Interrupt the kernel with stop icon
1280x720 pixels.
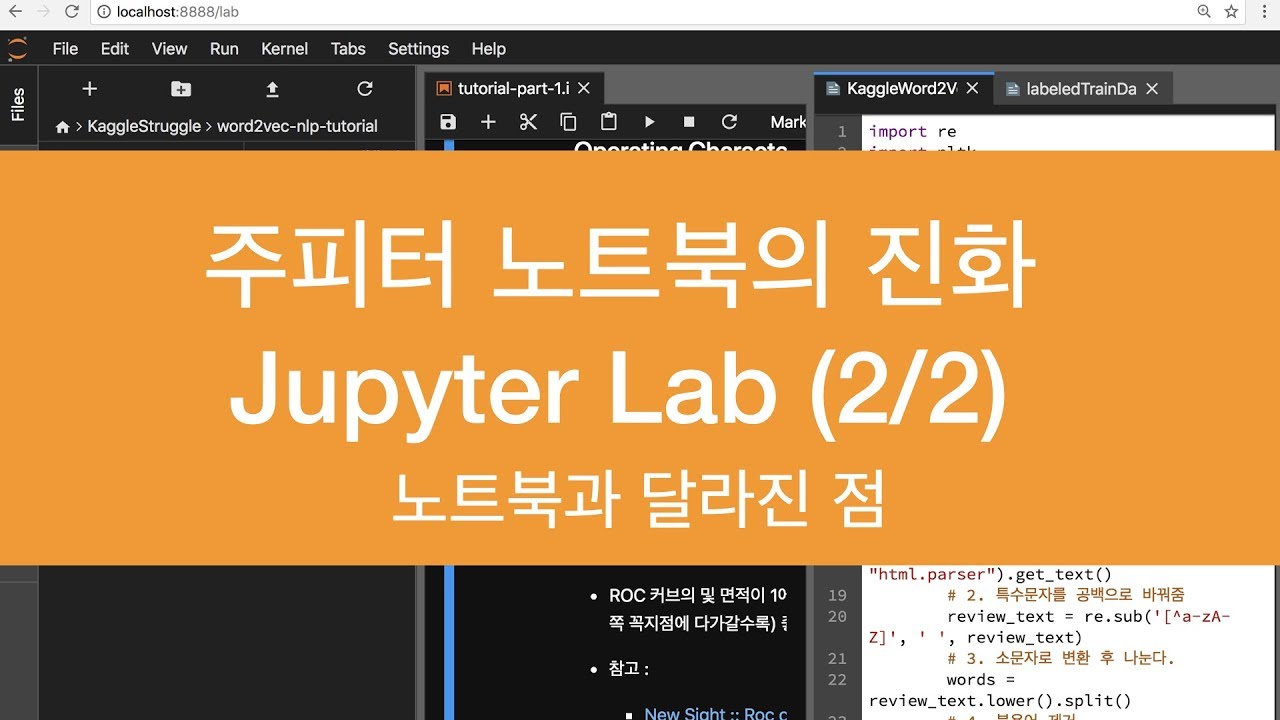click(689, 122)
